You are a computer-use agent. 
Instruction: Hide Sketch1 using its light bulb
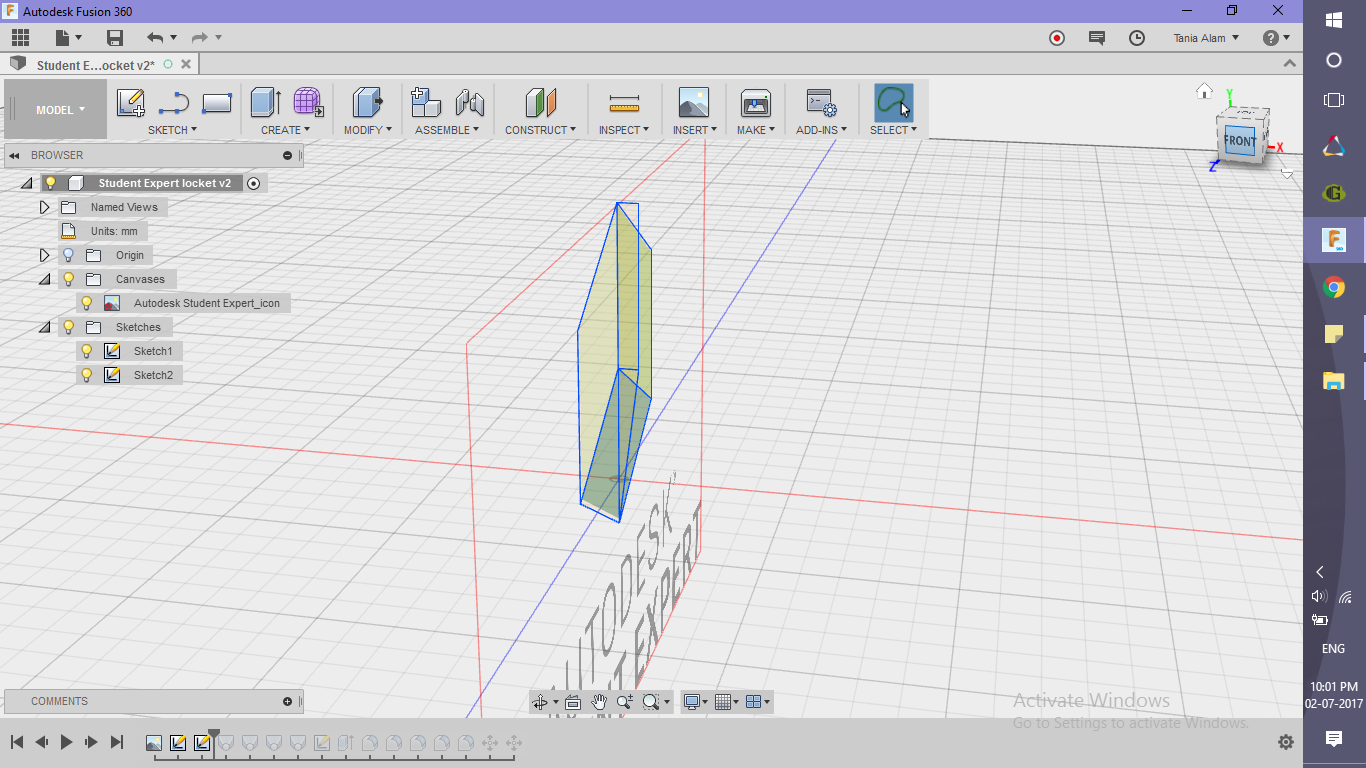[87, 351]
